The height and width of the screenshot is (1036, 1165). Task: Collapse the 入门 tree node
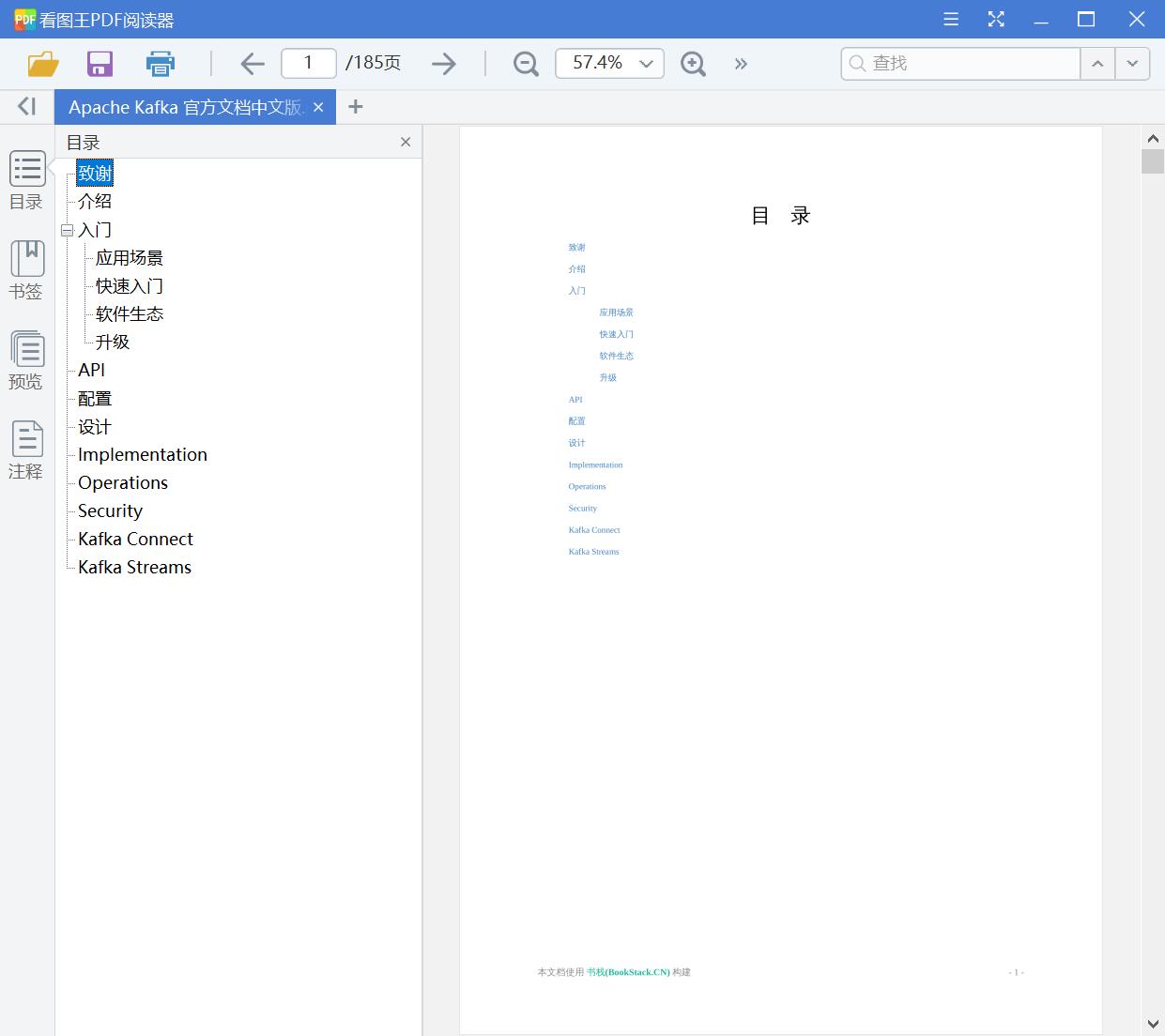click(x=67, y=230)
